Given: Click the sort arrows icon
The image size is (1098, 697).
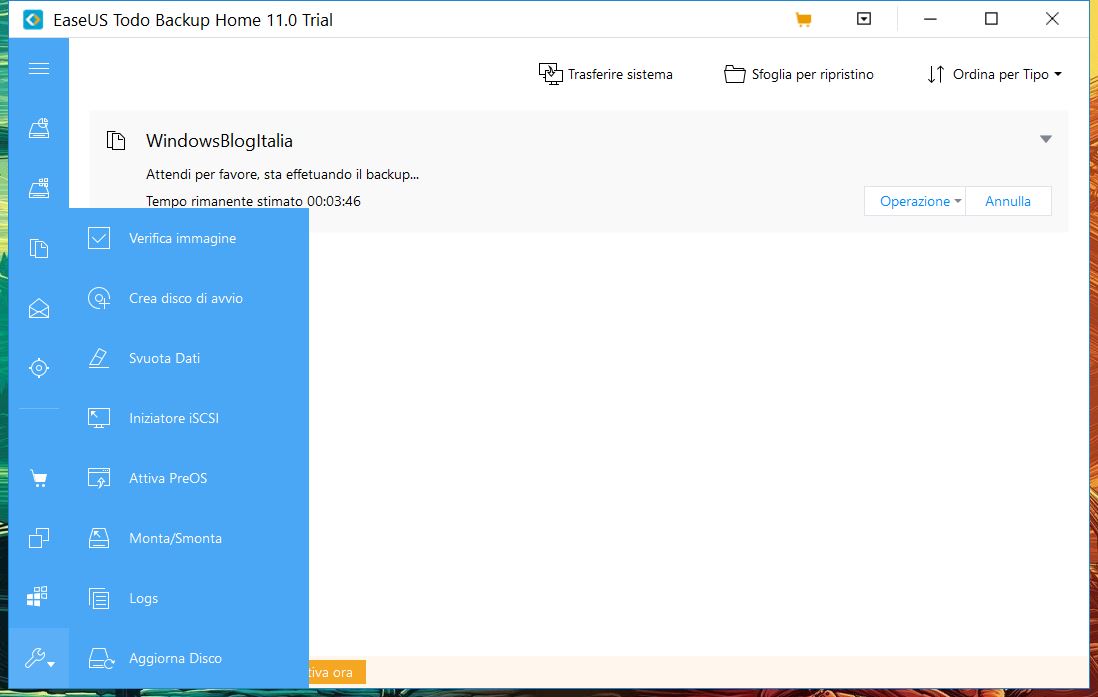Looking at the screenshot, I should 936,74.
